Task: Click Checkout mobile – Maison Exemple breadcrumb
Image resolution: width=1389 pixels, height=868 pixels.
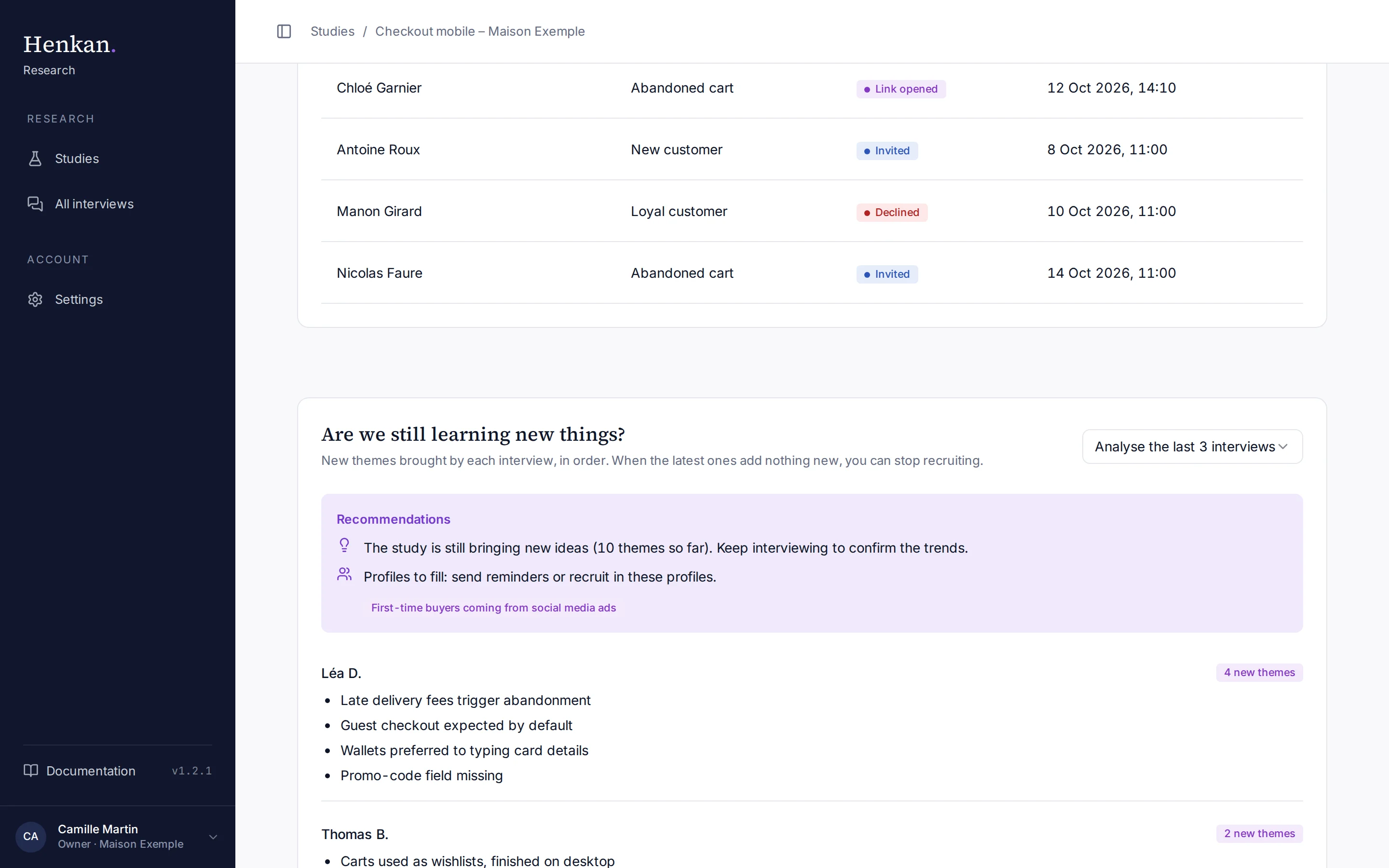Action: click(x=480, y=31)
